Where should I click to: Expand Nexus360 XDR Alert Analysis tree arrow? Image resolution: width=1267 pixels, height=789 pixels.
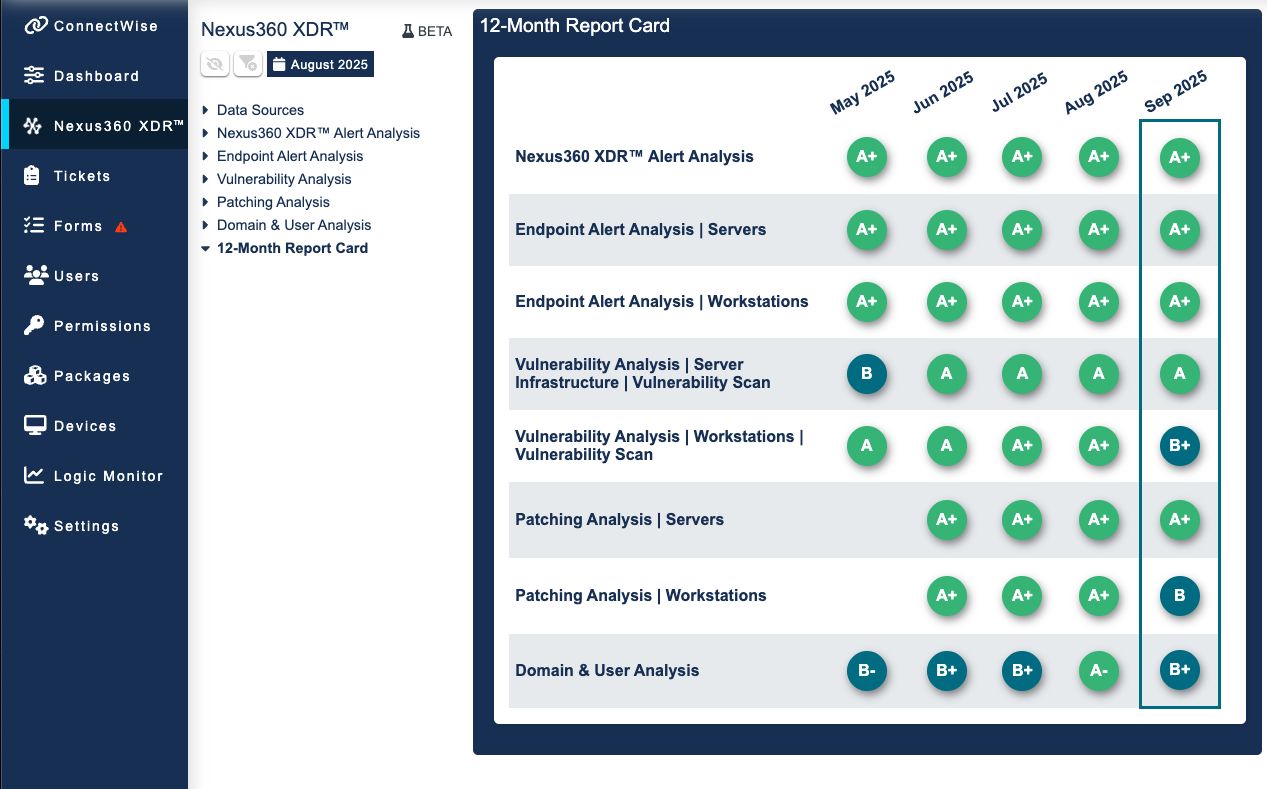click(206, 133)
